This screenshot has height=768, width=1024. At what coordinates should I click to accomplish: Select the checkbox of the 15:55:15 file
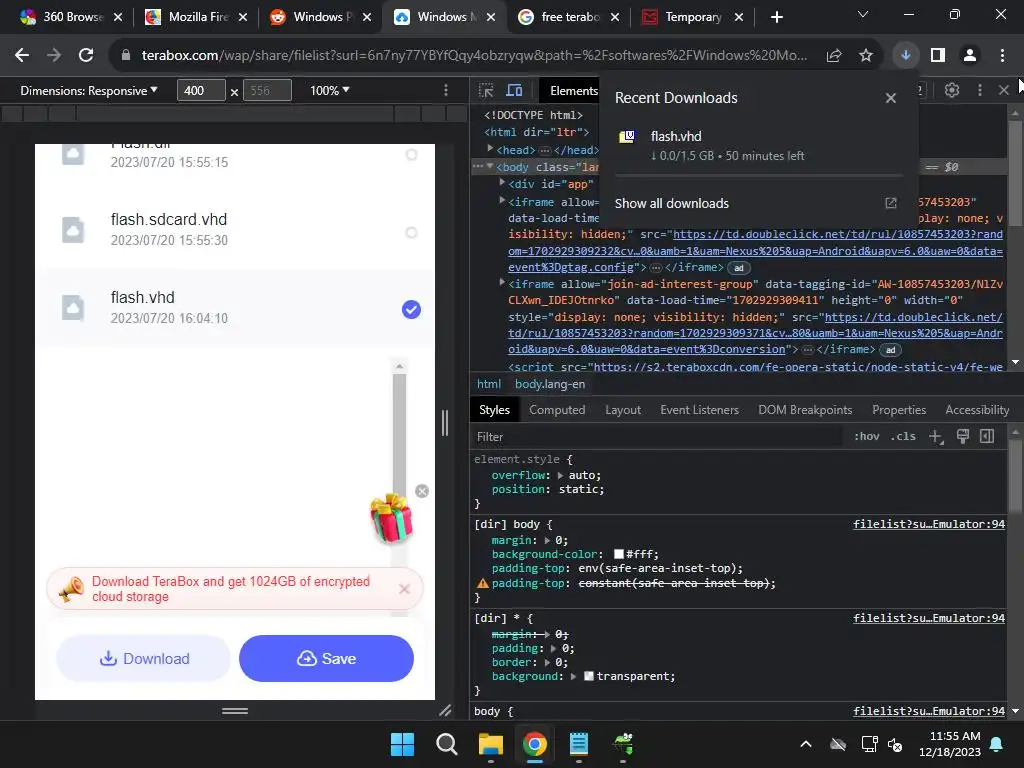[411, 155]
